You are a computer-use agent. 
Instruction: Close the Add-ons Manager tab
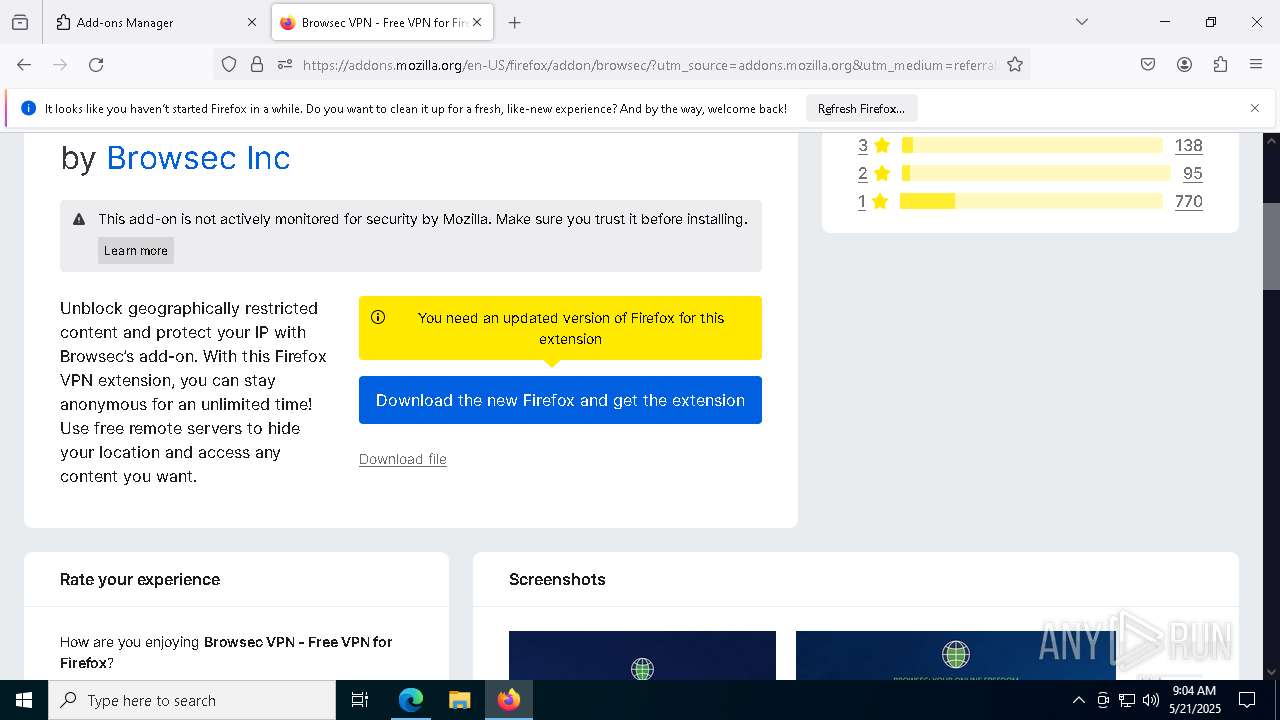pyautogui.click(x=252, y=22)
